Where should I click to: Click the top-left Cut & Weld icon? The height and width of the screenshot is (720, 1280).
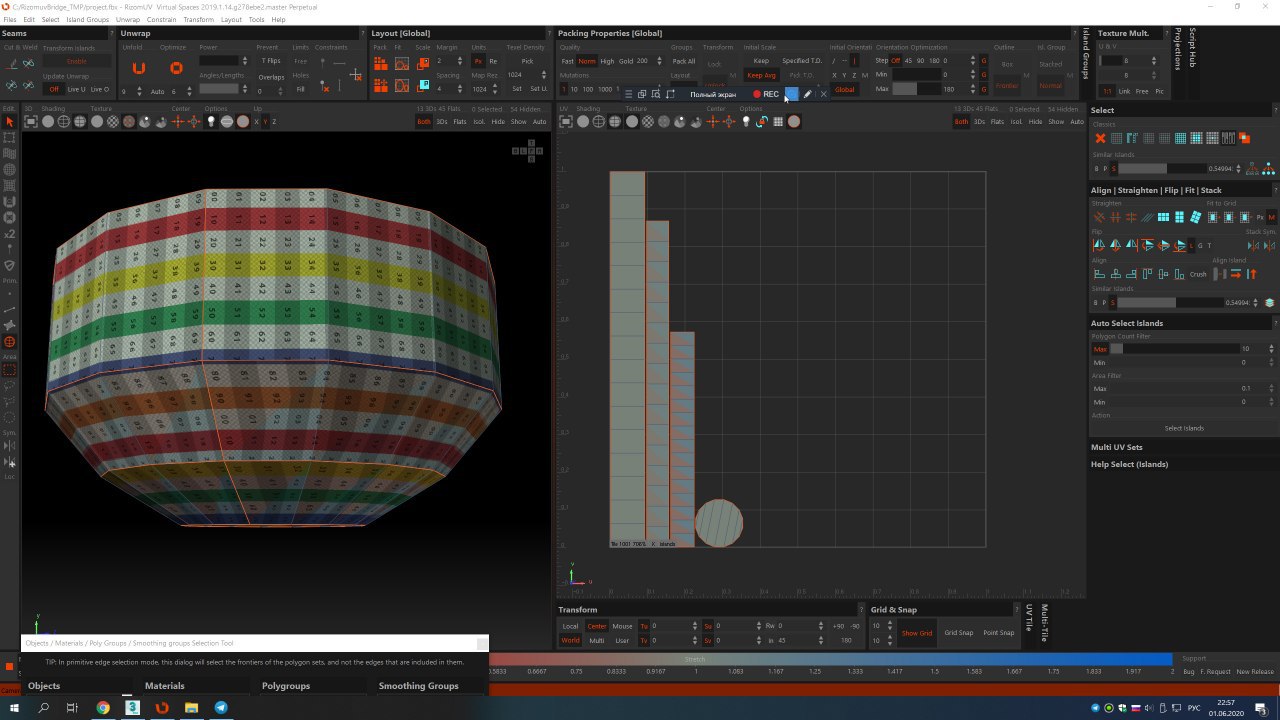[x=11, y=62]
